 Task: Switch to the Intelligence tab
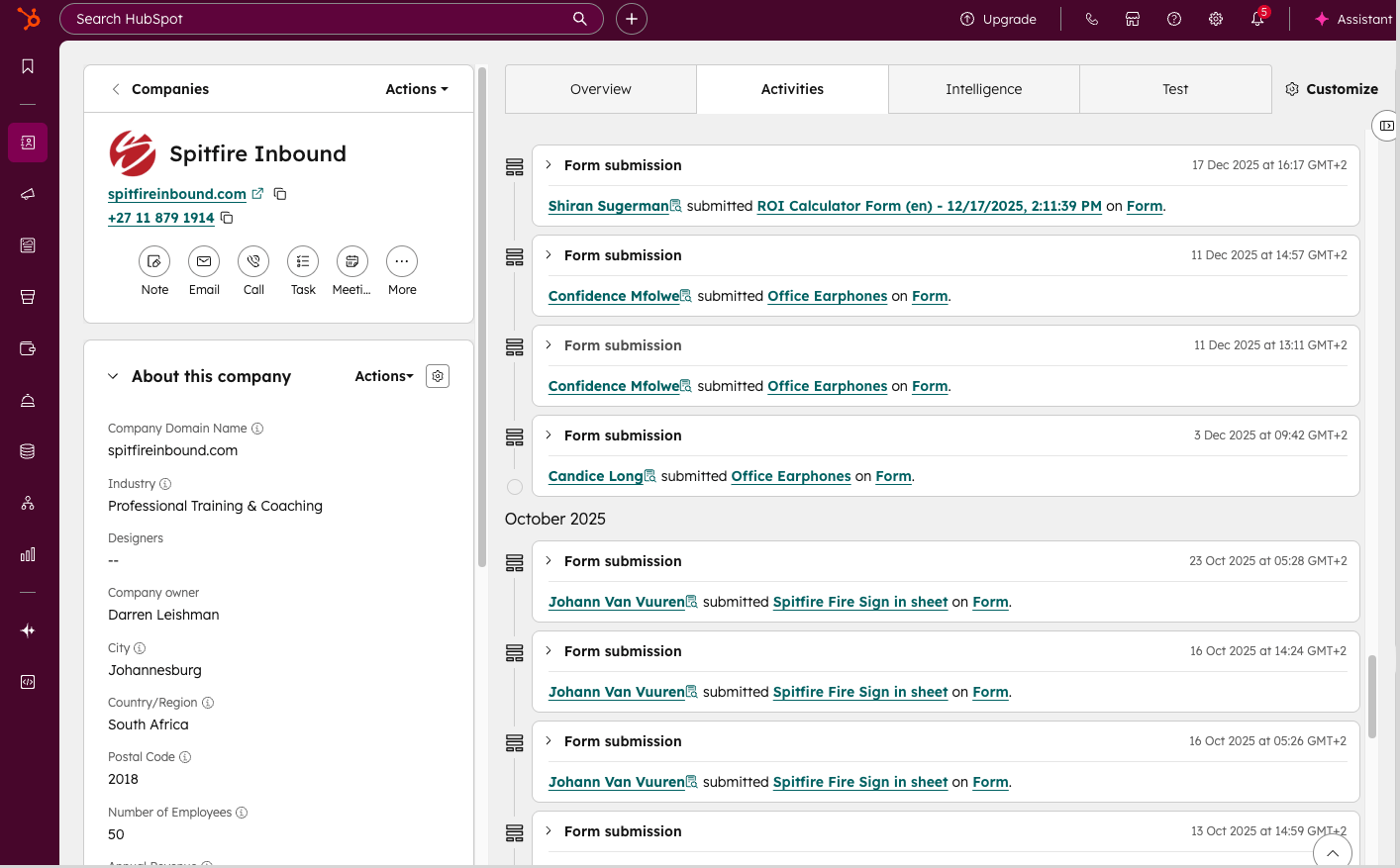click(983, 89)
